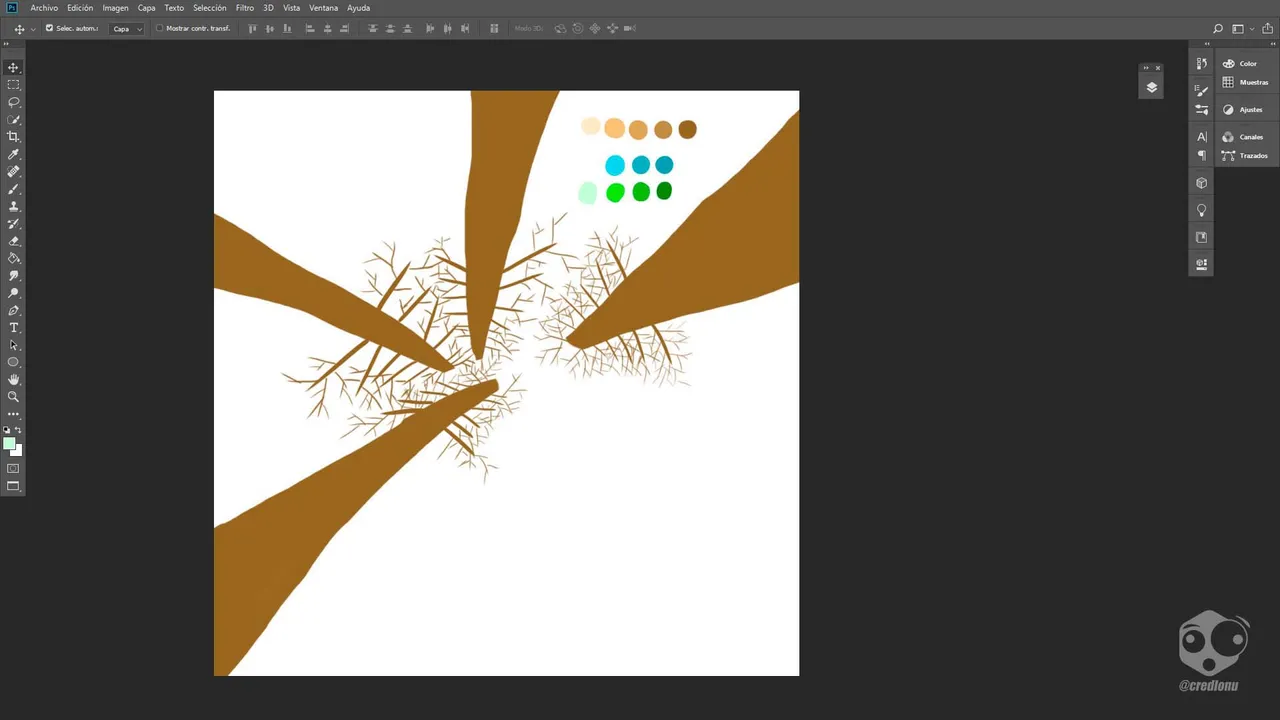Open the Libraries panel icon
Image resolution: width=1280 pixels, height=720 pixels.
point(1201,237)
